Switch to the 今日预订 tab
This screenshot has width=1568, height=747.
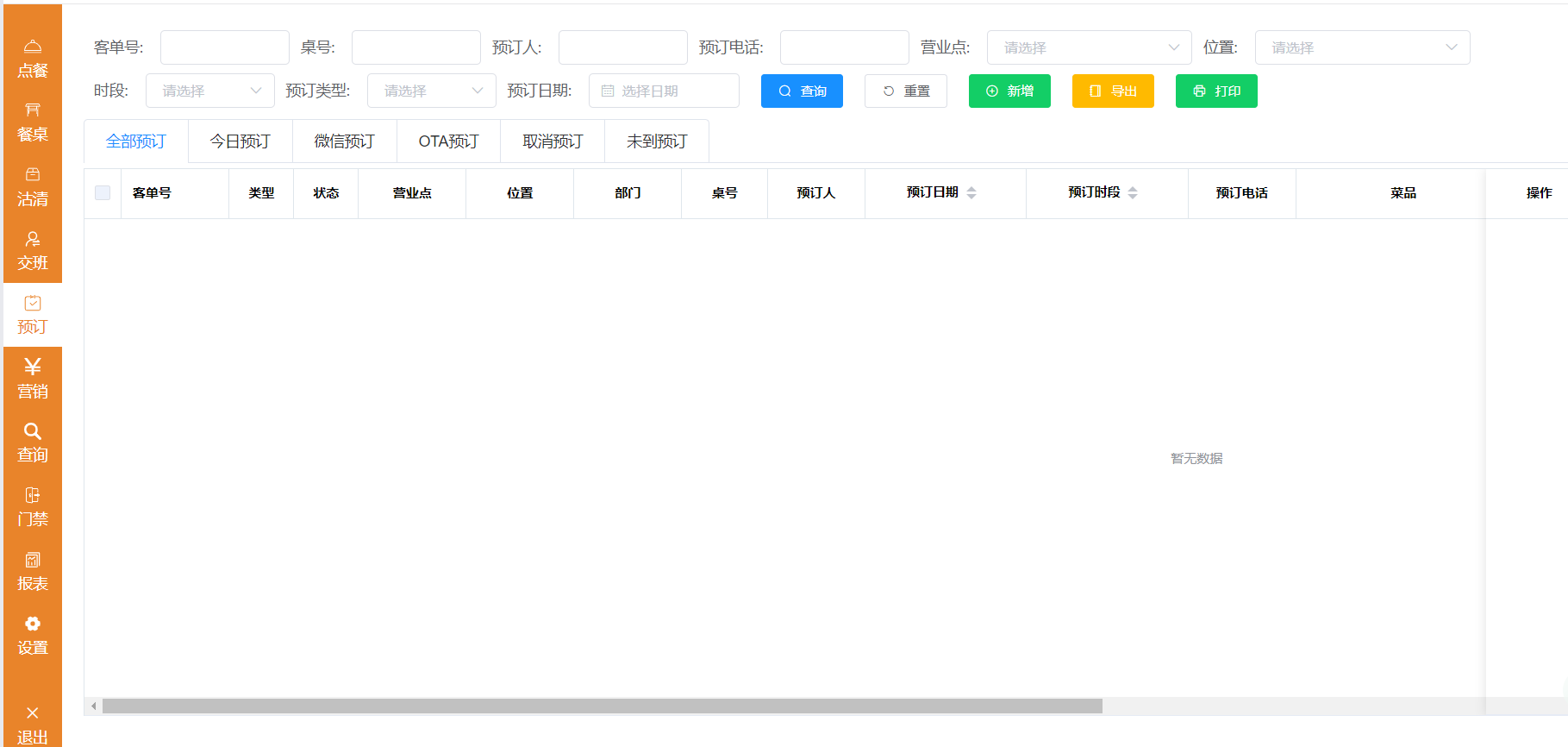pyautogui.click(x=241, y=141)
